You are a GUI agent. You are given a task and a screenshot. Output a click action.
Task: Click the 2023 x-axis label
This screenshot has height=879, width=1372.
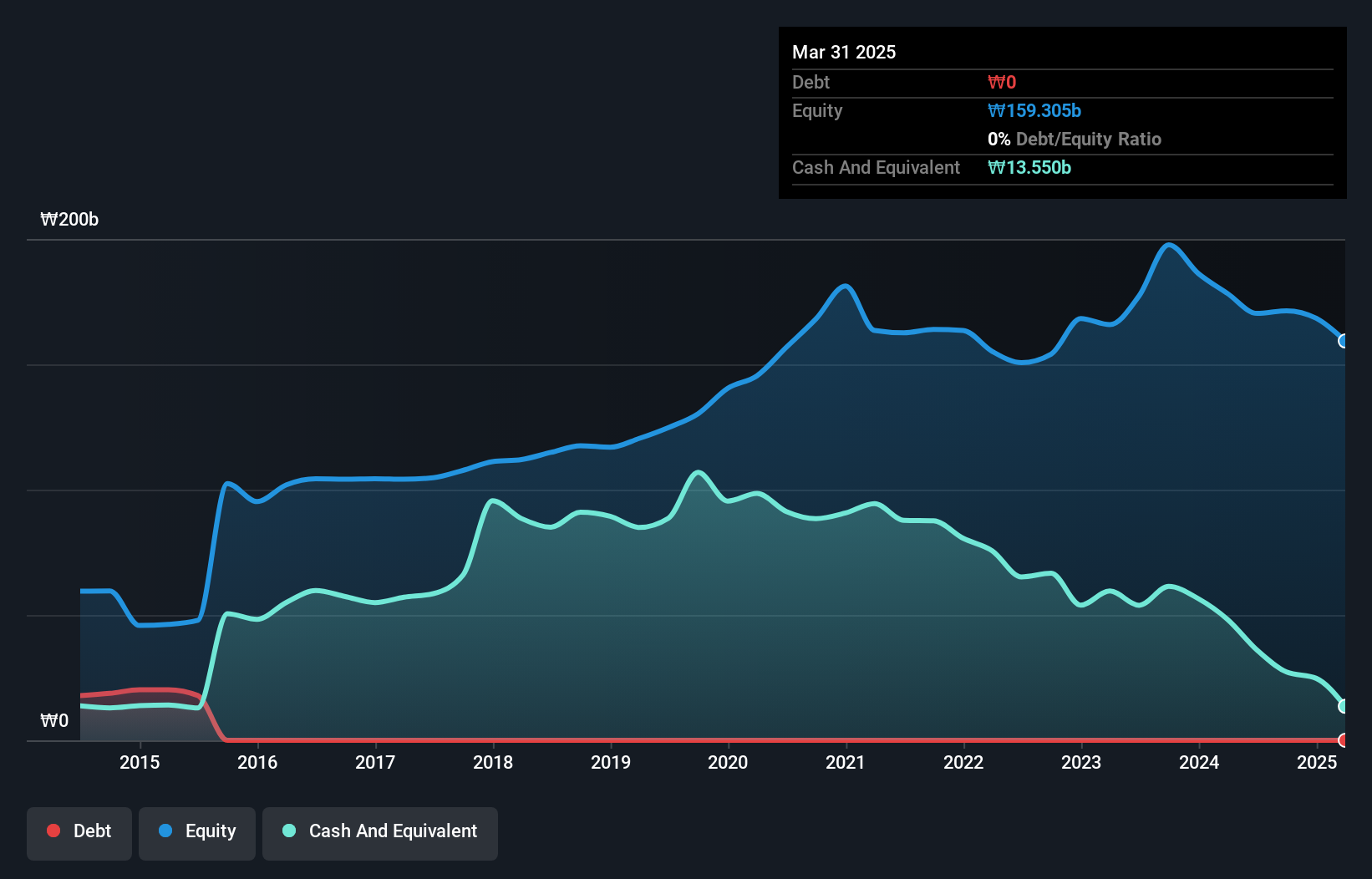1081,762
